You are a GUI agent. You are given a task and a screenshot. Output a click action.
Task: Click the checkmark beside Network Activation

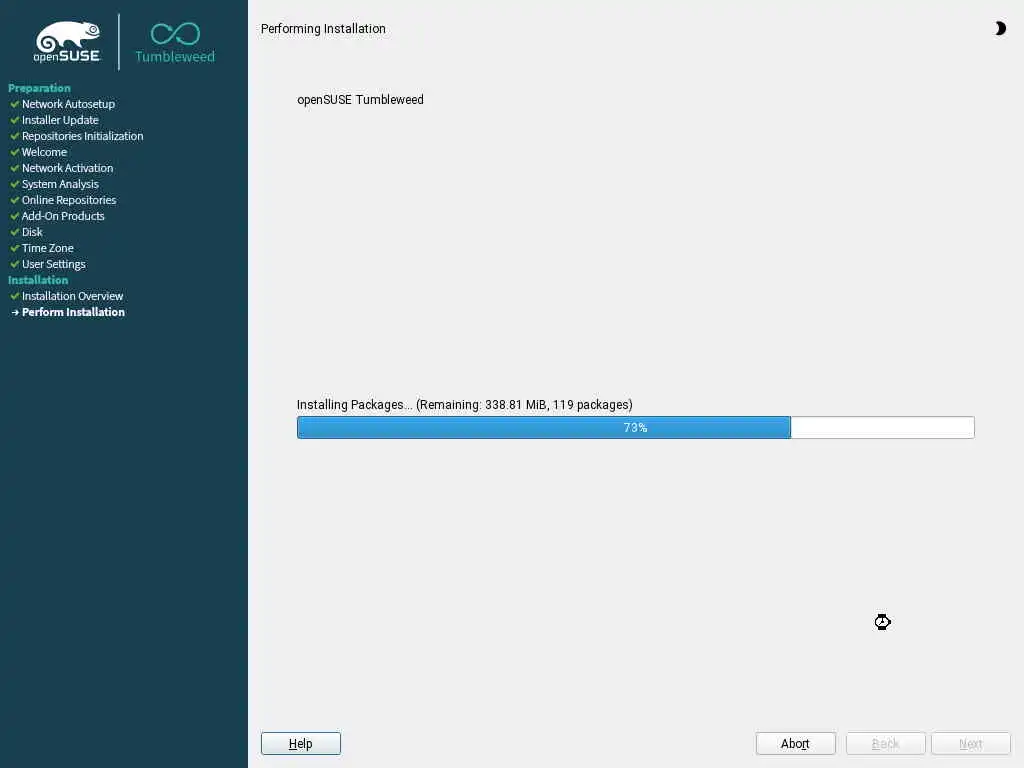(x=14, y=168)
